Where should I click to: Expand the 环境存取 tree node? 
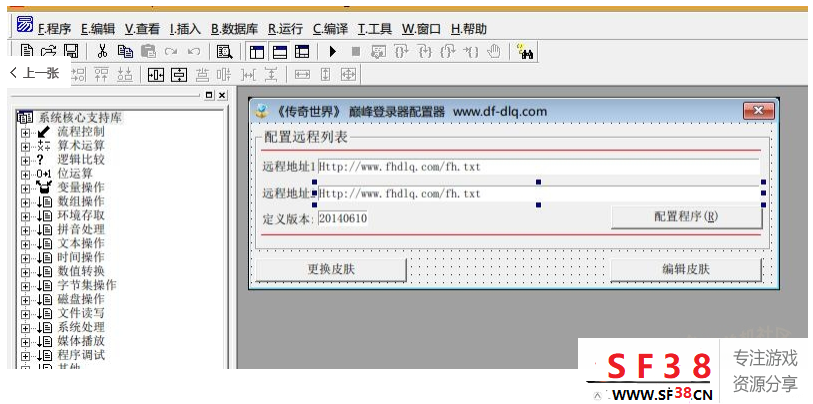pyautogui.click(x=25, y=216)
